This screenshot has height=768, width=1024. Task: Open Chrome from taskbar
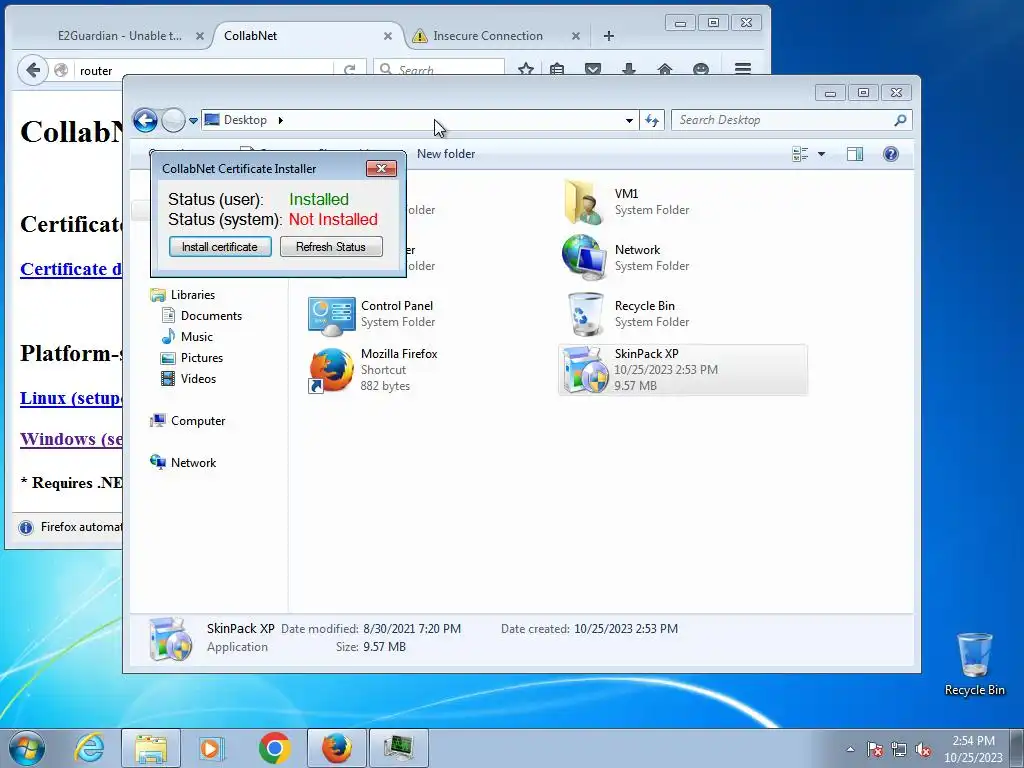click(275, 748)
